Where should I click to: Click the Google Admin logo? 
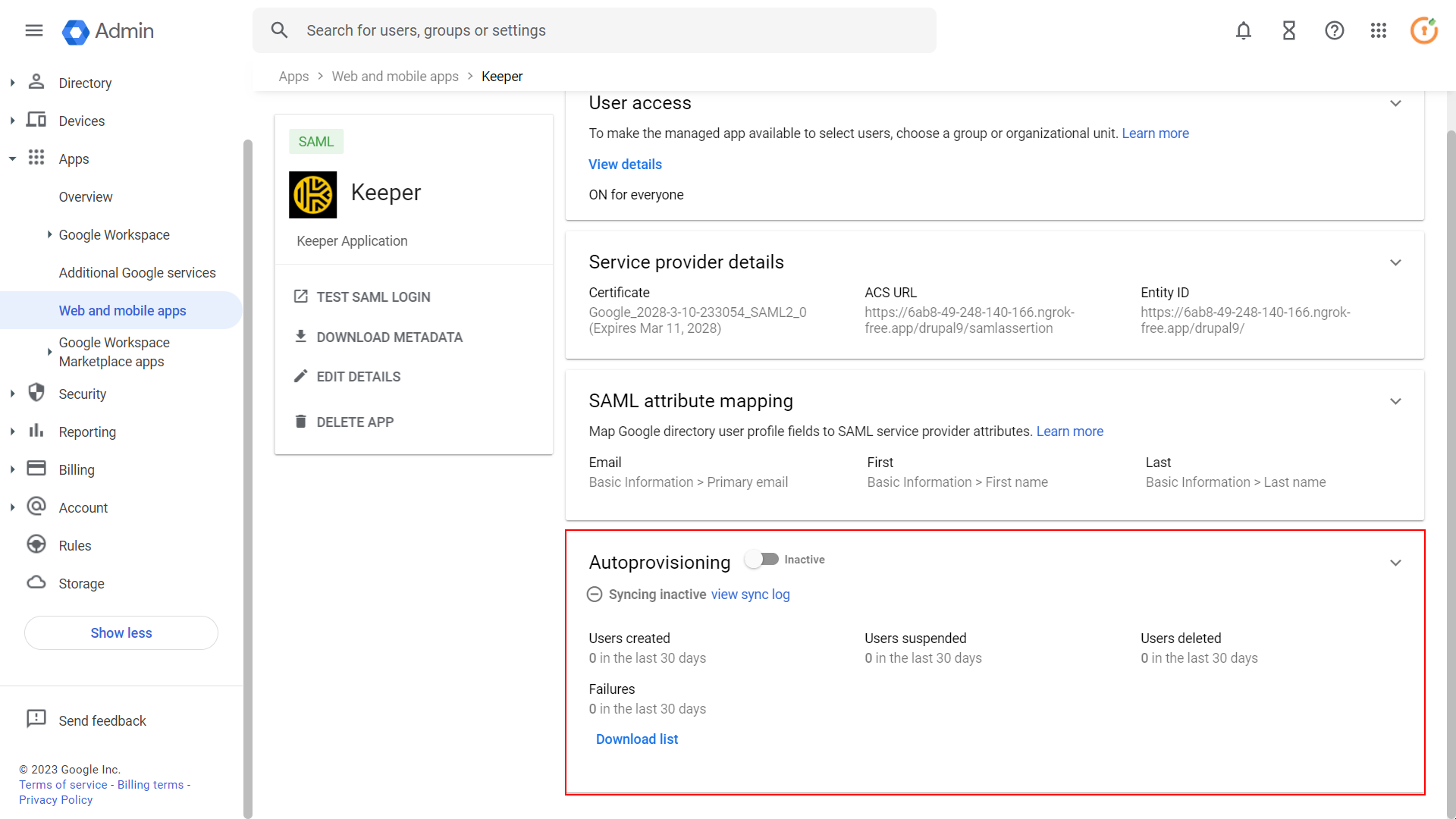coord(108,31)
